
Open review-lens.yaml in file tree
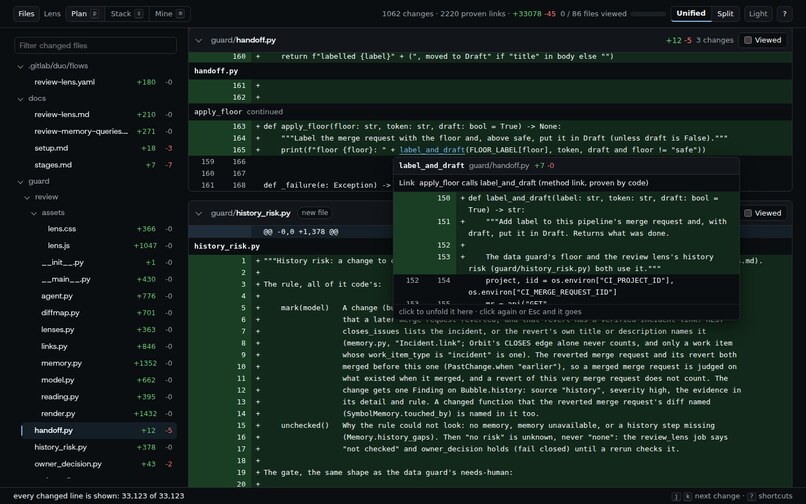[97, 82]
